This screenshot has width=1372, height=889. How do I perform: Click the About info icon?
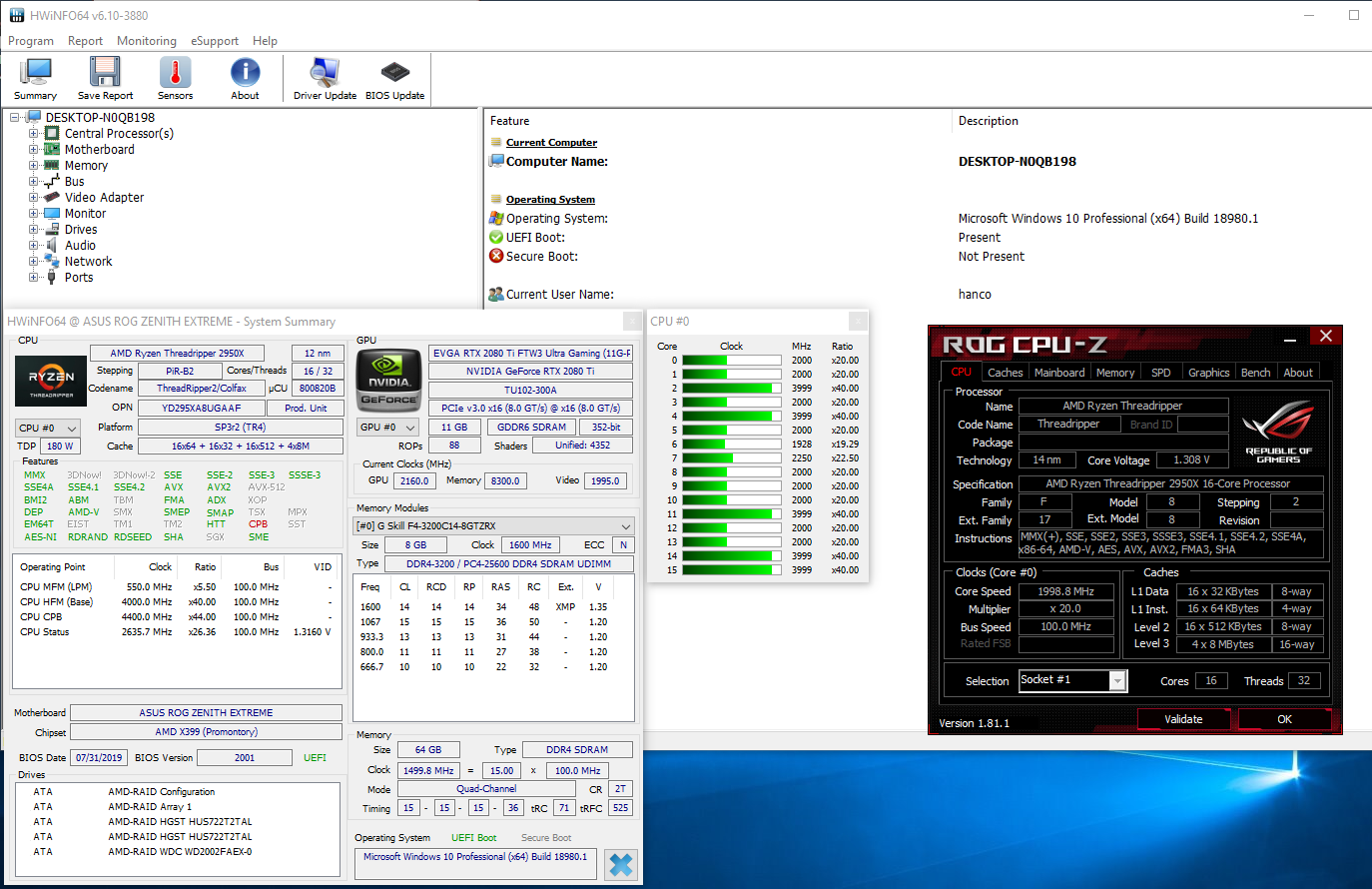tap(245, 79)
